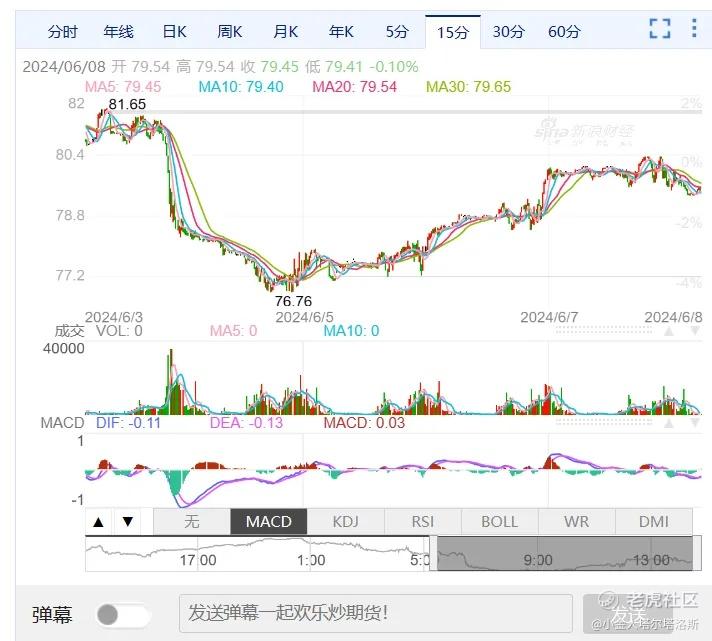The width and height of the screenshot is (712, 641).
Task: Select the DMI indicator
Action: point(654,522)
